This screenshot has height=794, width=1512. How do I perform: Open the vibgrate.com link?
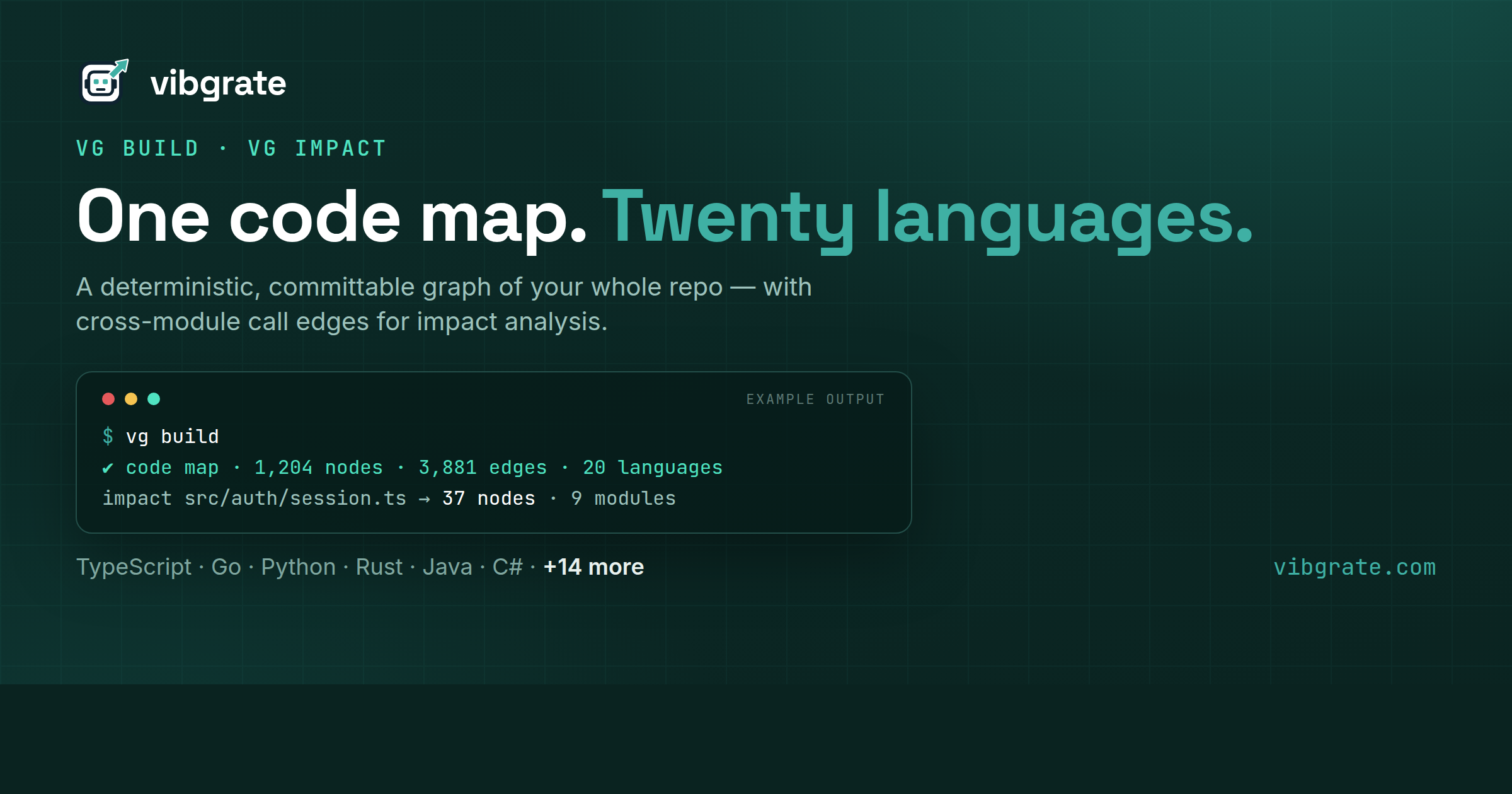pyautogui.click(x=1354, y=567)
